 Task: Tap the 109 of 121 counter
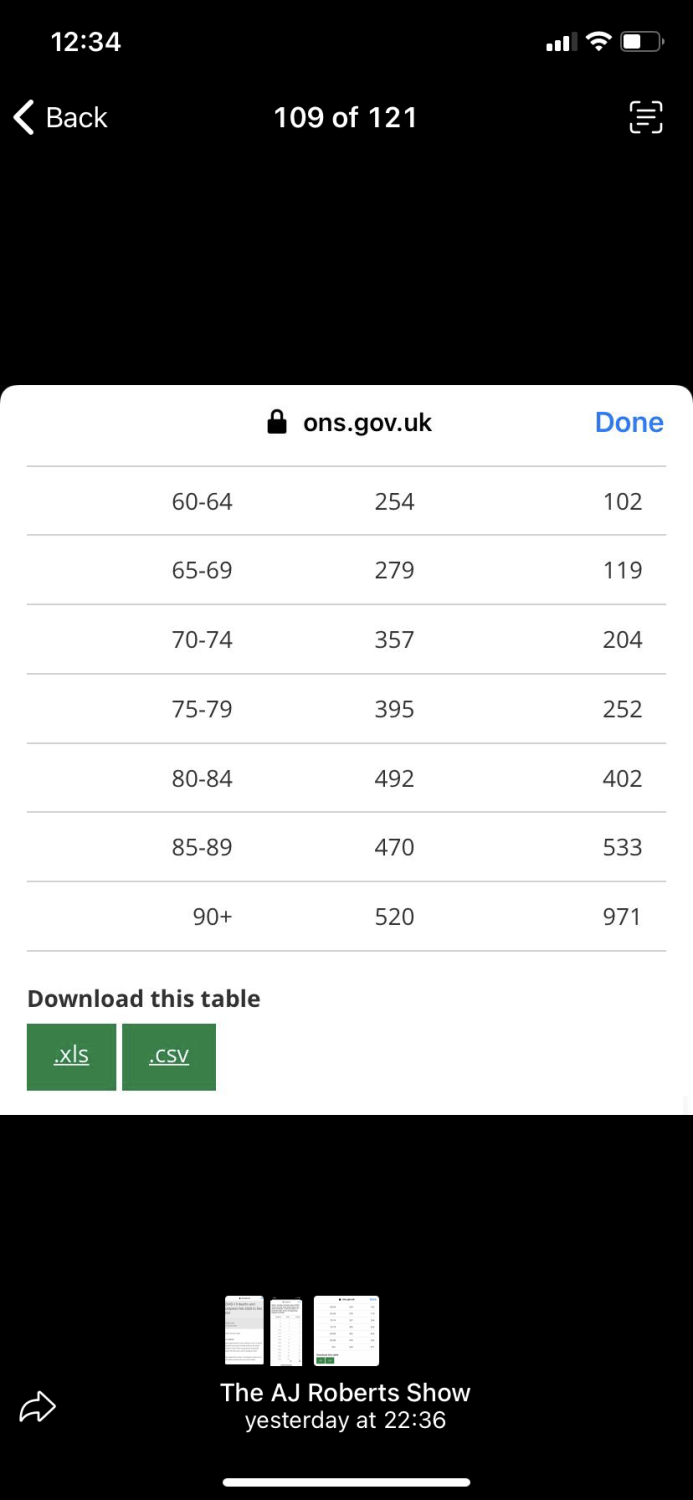(345, 118)
